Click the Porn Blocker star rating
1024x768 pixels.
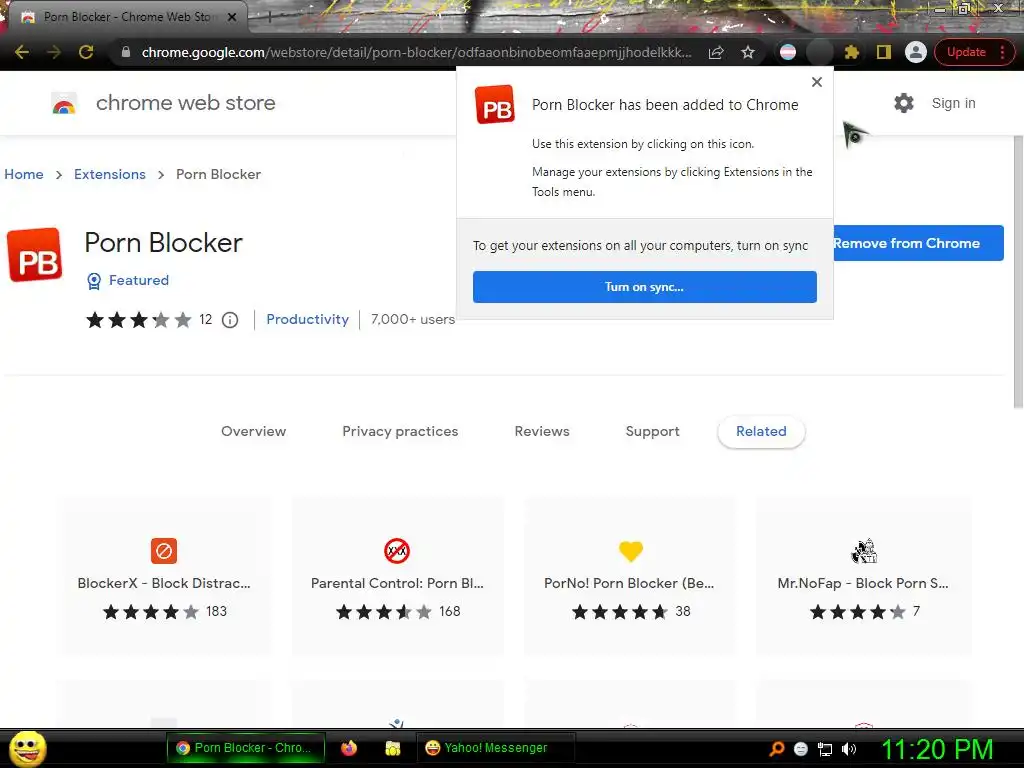pos(139,320)
